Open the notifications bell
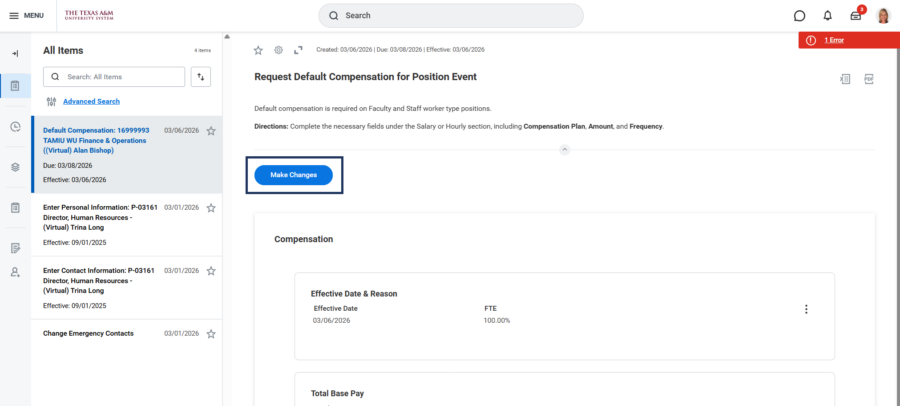900x406 pixels. pyautogui.click(x=827, y=16)
